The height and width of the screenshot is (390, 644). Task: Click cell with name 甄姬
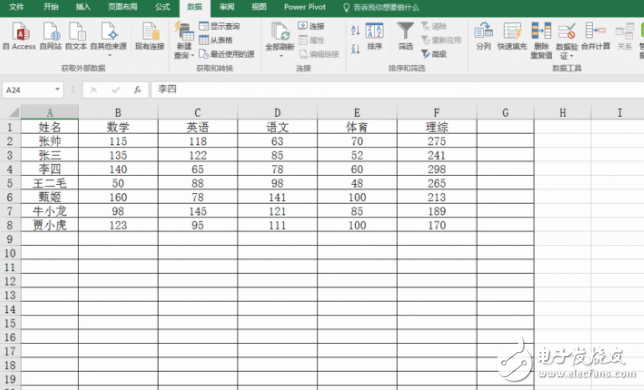point(50,197)
